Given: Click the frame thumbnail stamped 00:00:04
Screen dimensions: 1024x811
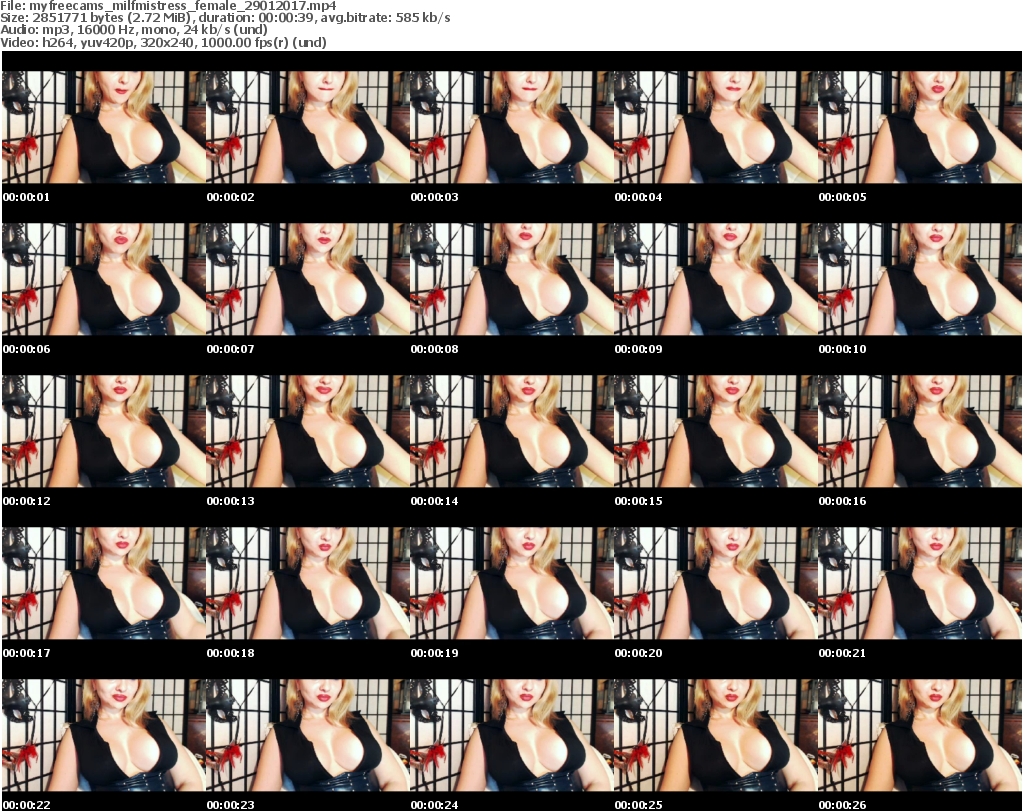Looking at the screenshot, I should tap(716, 127).
